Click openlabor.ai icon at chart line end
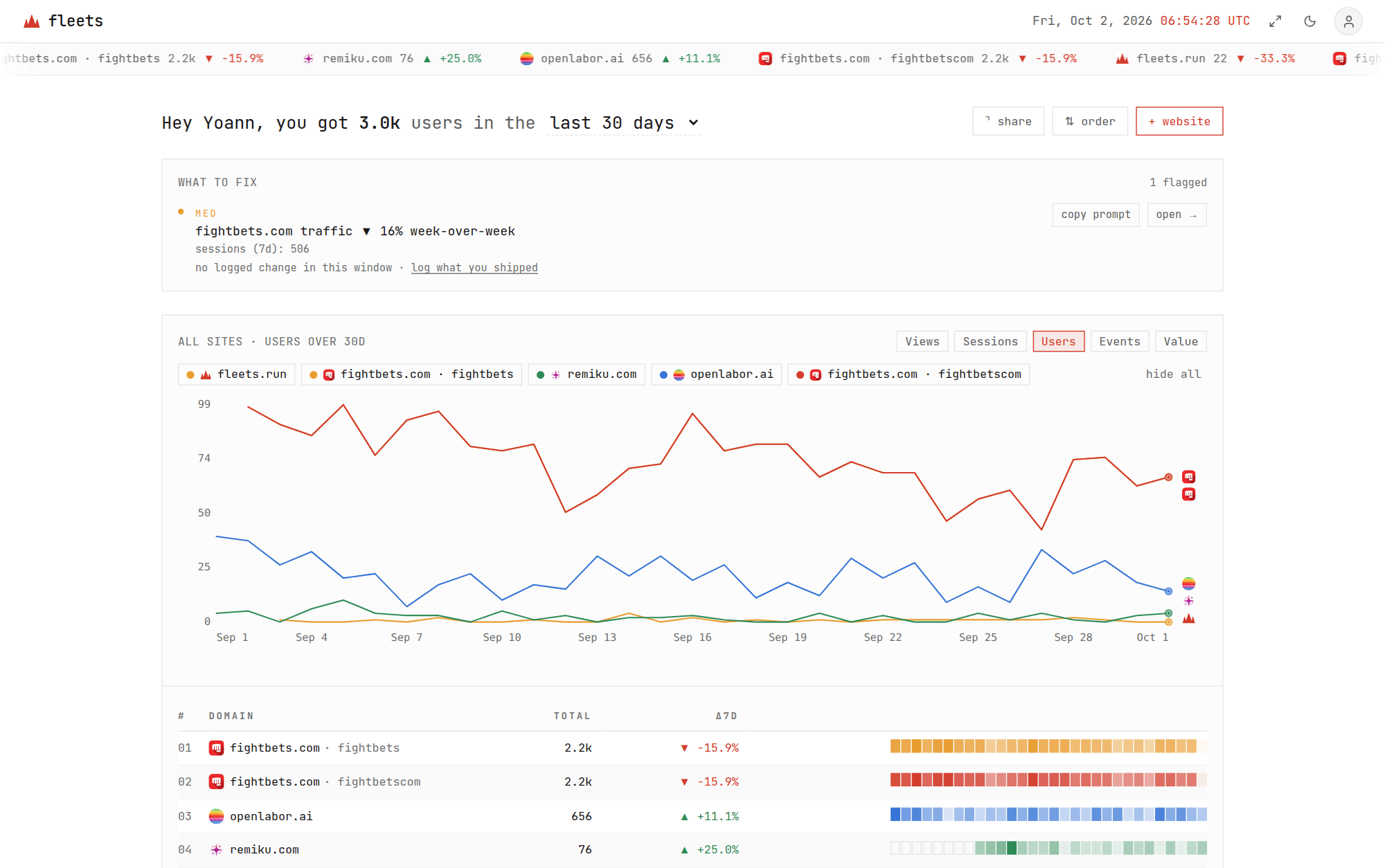 pos(1189,584)
